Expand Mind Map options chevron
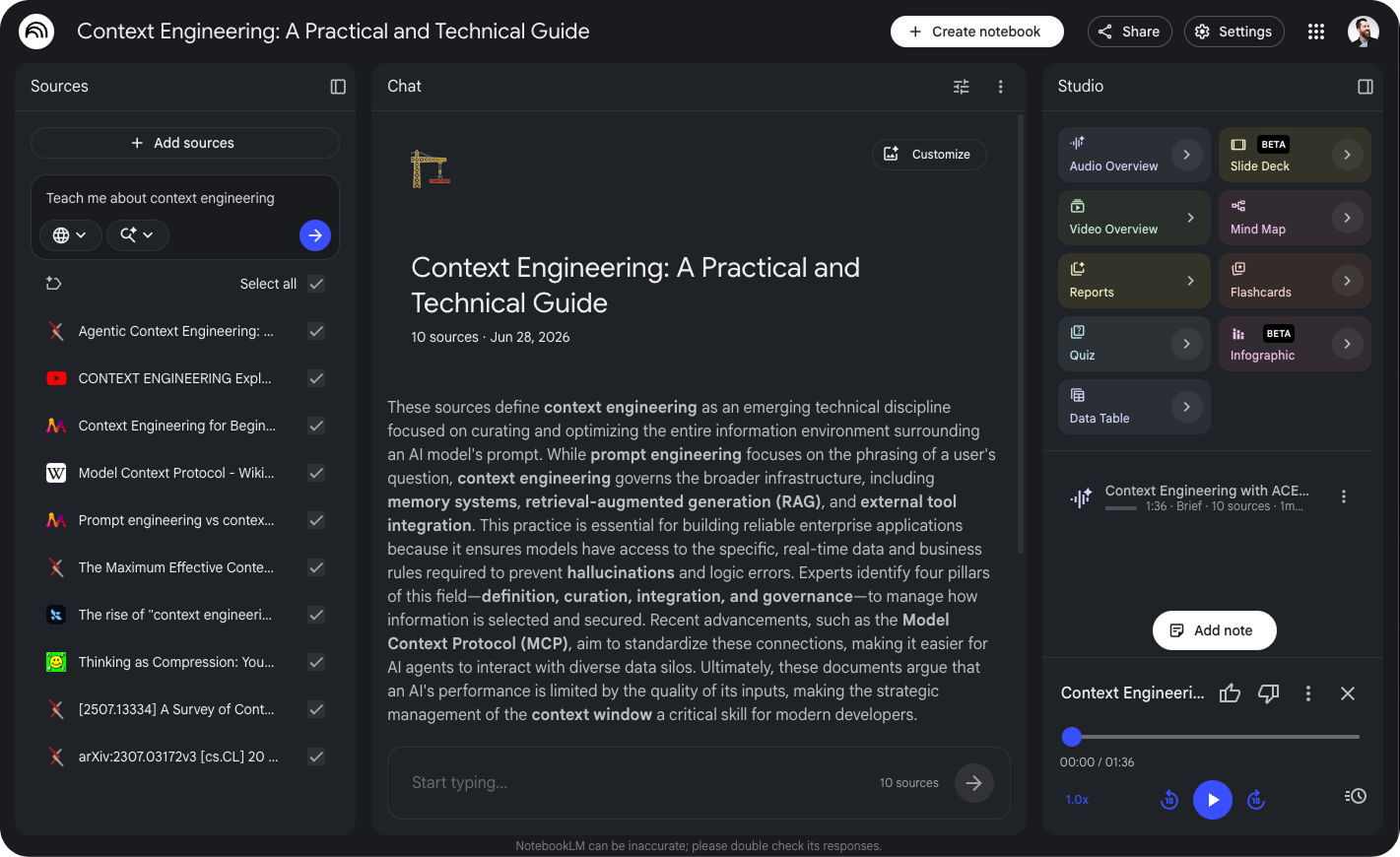The height and width of the screenshot is (857, 1400). (x=1348, y=218)
